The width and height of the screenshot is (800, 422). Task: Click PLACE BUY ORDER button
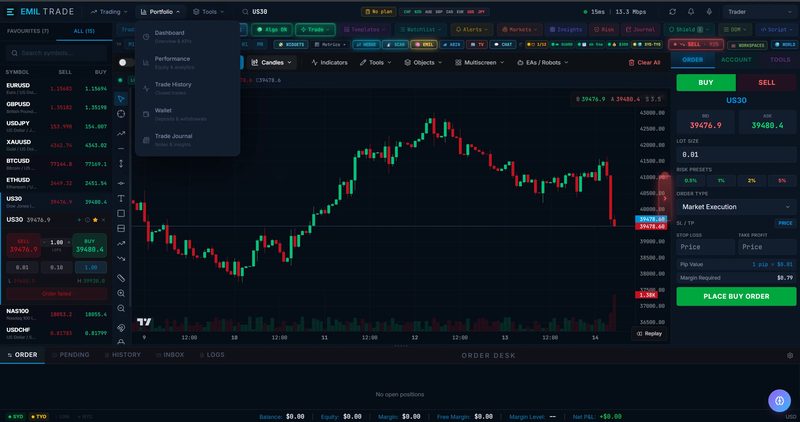click(x=736, y=296)
